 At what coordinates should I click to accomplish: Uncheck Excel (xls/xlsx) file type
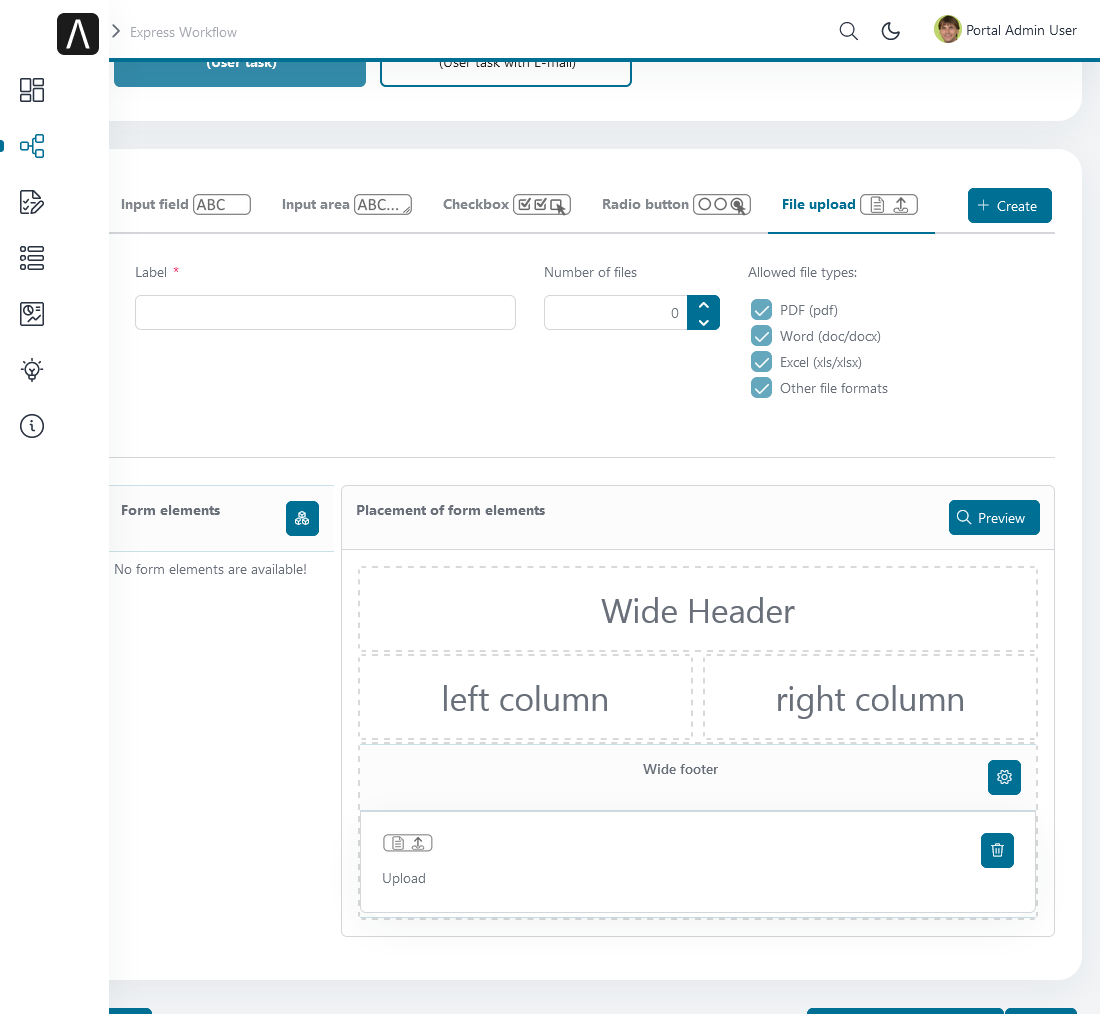[x=761, y=361]
